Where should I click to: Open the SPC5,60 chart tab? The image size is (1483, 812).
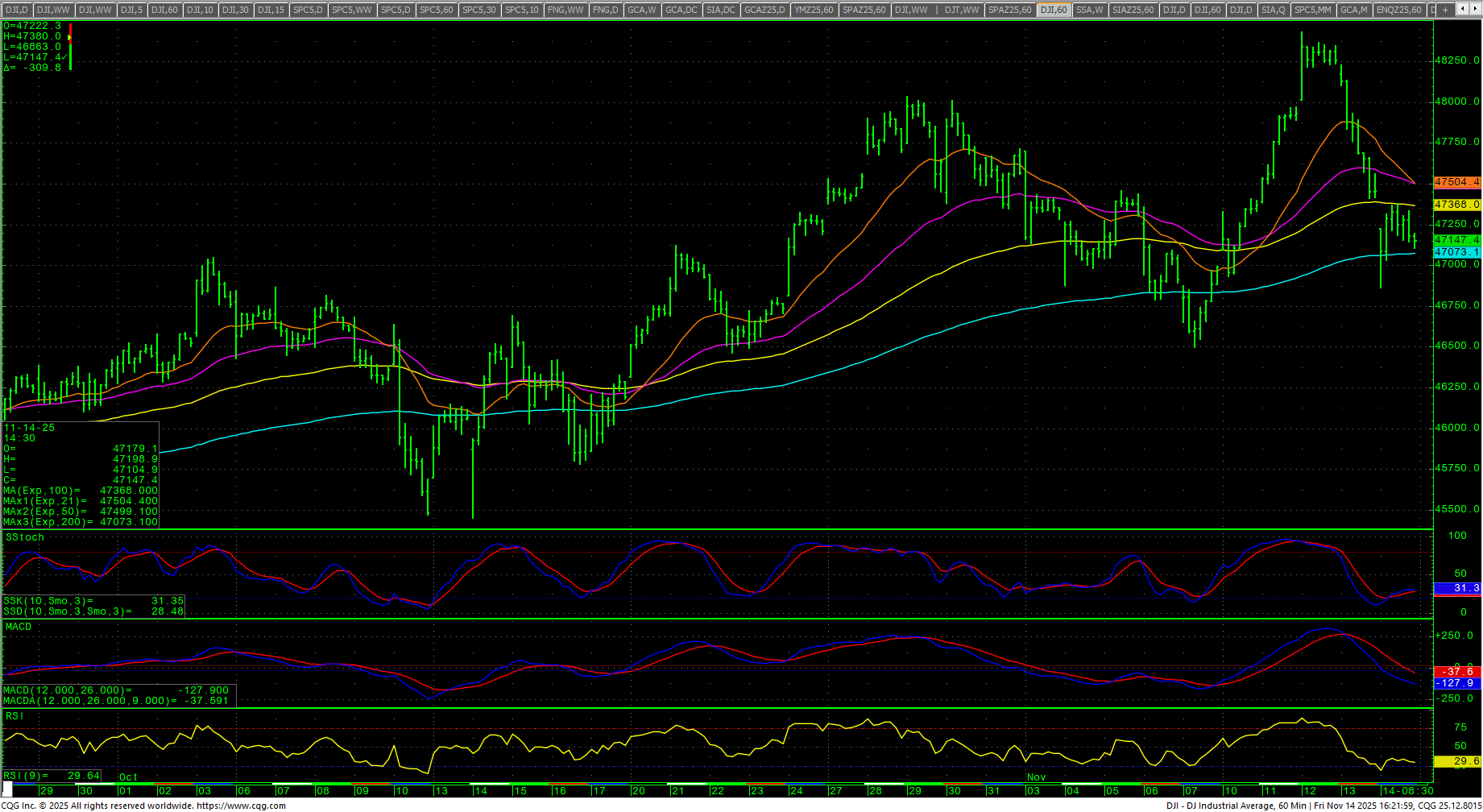click(437, 10)
